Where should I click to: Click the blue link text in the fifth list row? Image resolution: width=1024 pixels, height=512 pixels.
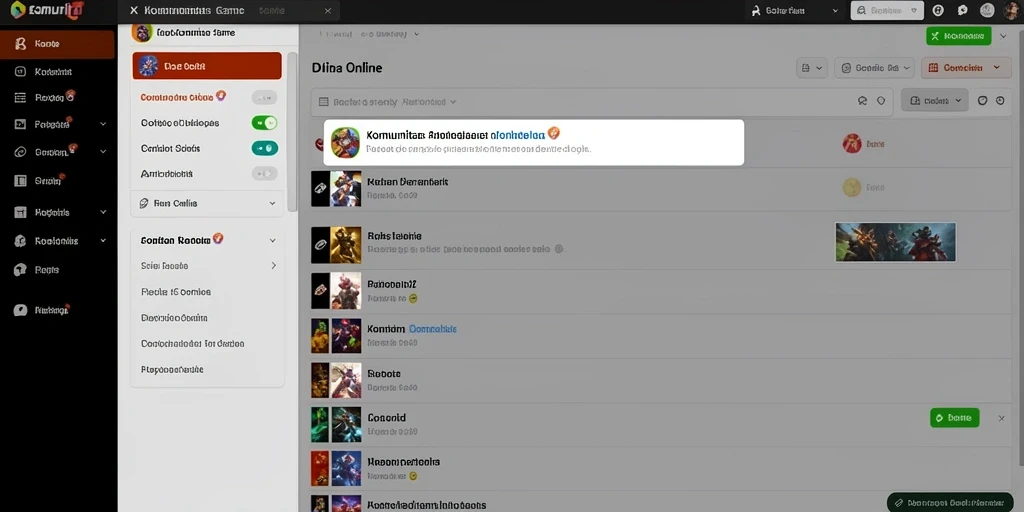point(432,329)
